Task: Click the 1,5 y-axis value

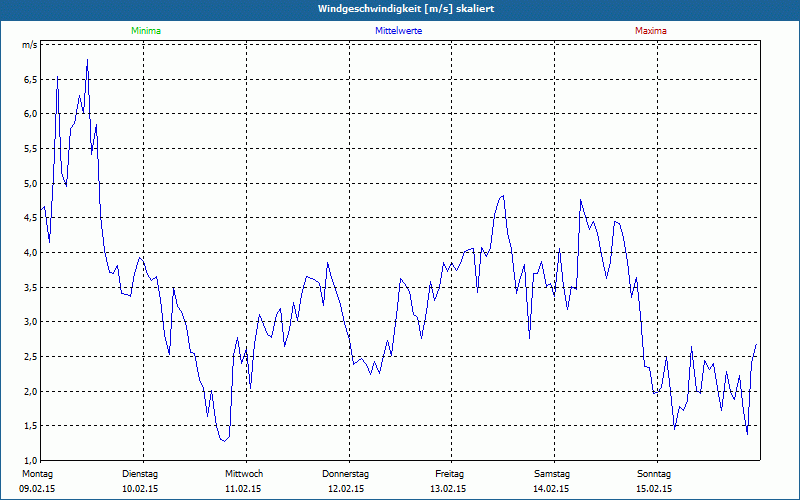Action: point(30,426)
